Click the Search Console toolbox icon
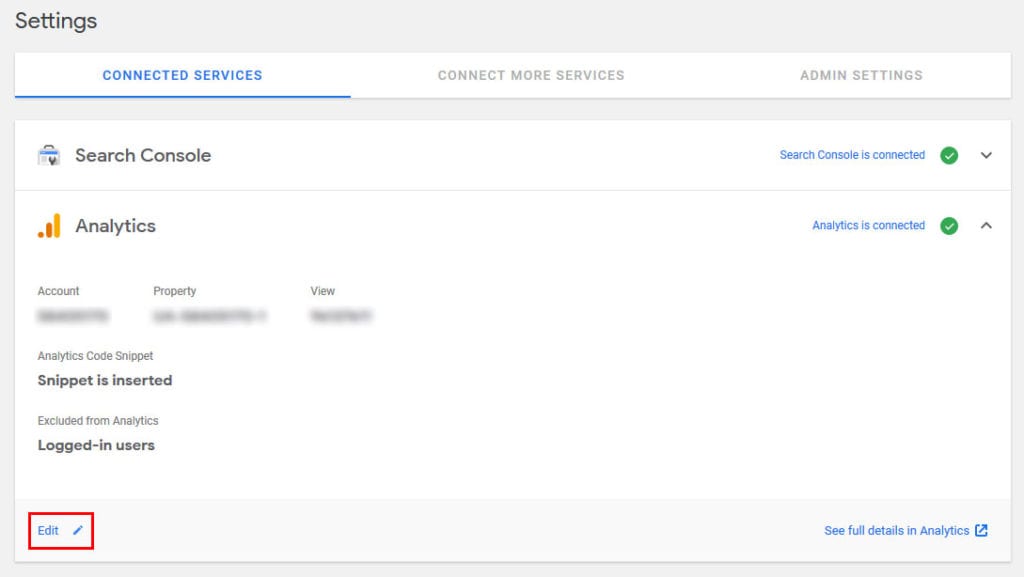This screenshot has width=1024, height=577. (x=46, y=155)
